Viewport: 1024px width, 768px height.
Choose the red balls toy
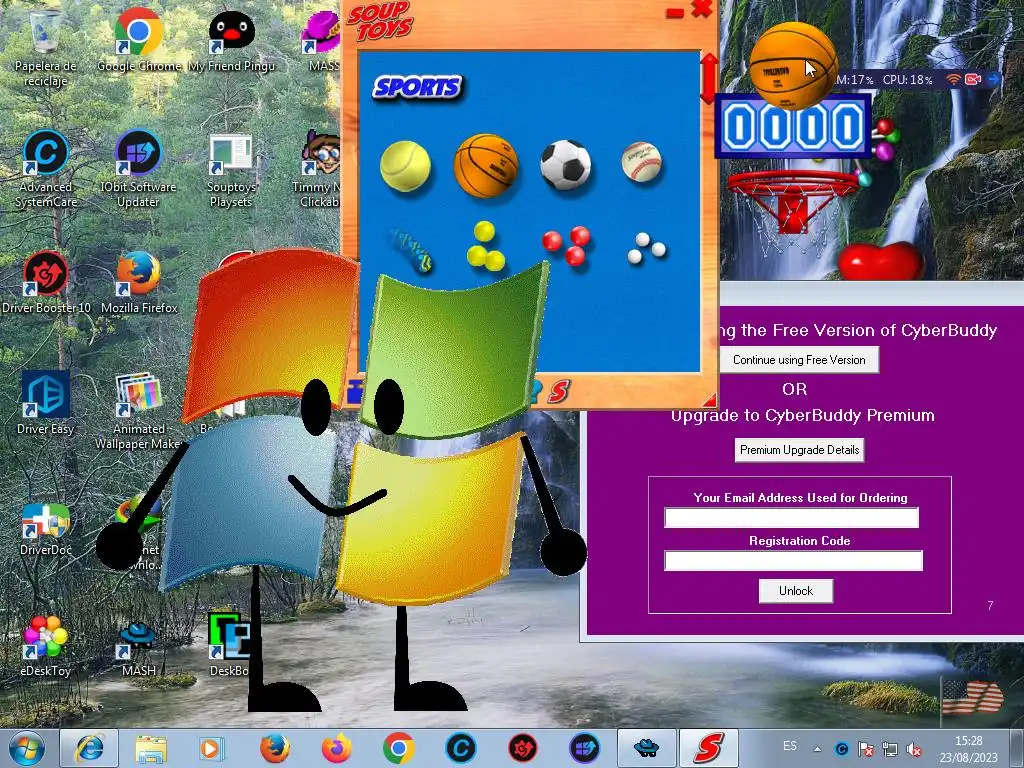[x=567, y=246]
